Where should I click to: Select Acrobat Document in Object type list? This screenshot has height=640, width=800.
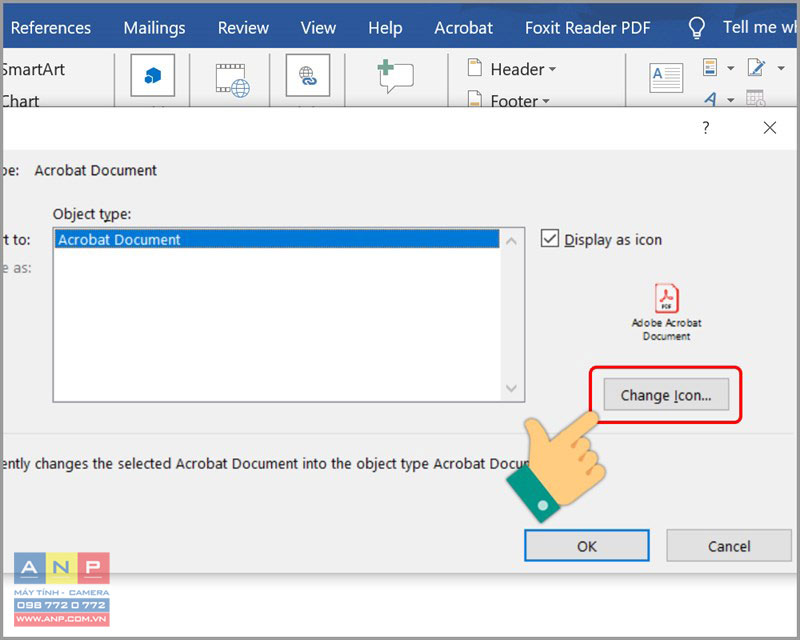pyautogui.click(x=277, y=239)
